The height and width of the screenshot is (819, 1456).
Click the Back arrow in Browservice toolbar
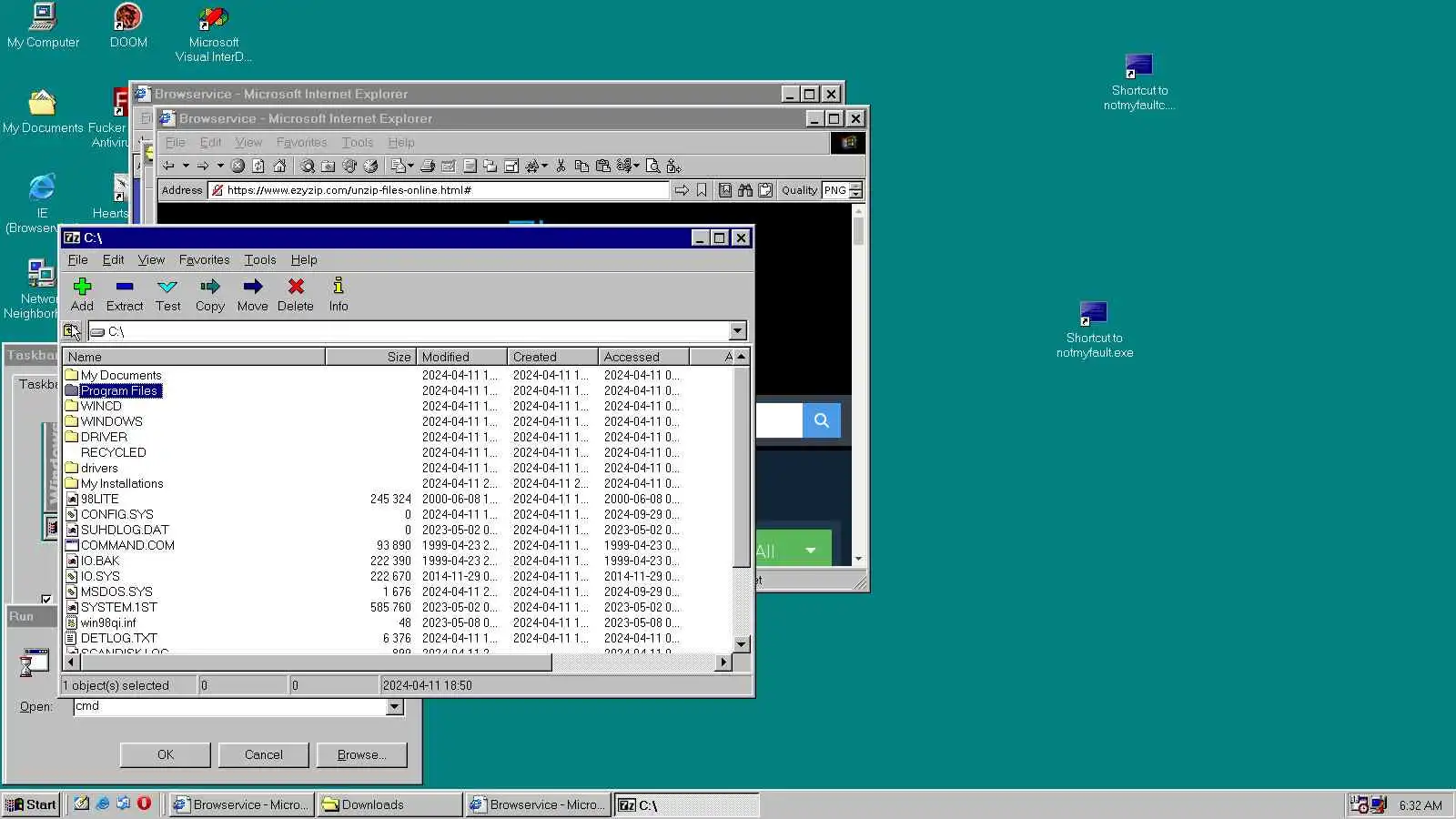coord(168,166)
